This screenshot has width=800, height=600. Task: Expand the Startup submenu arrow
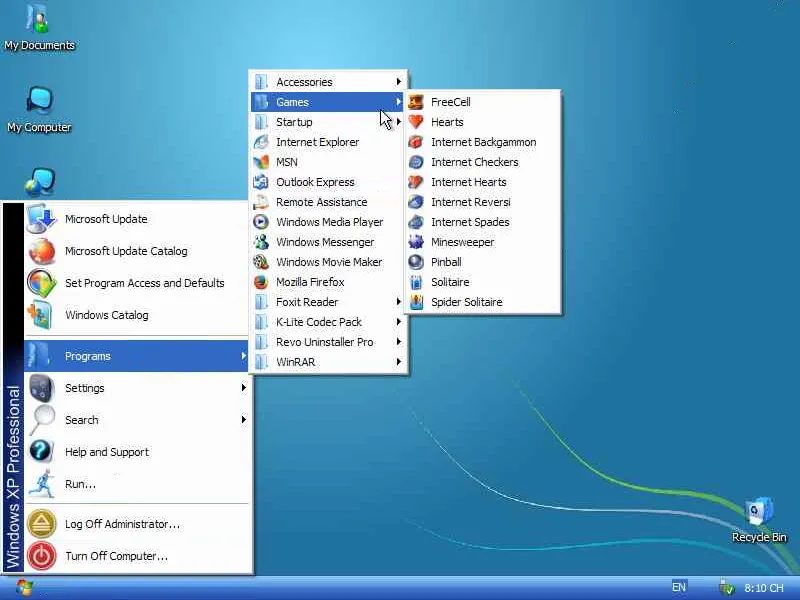(398, 122)
